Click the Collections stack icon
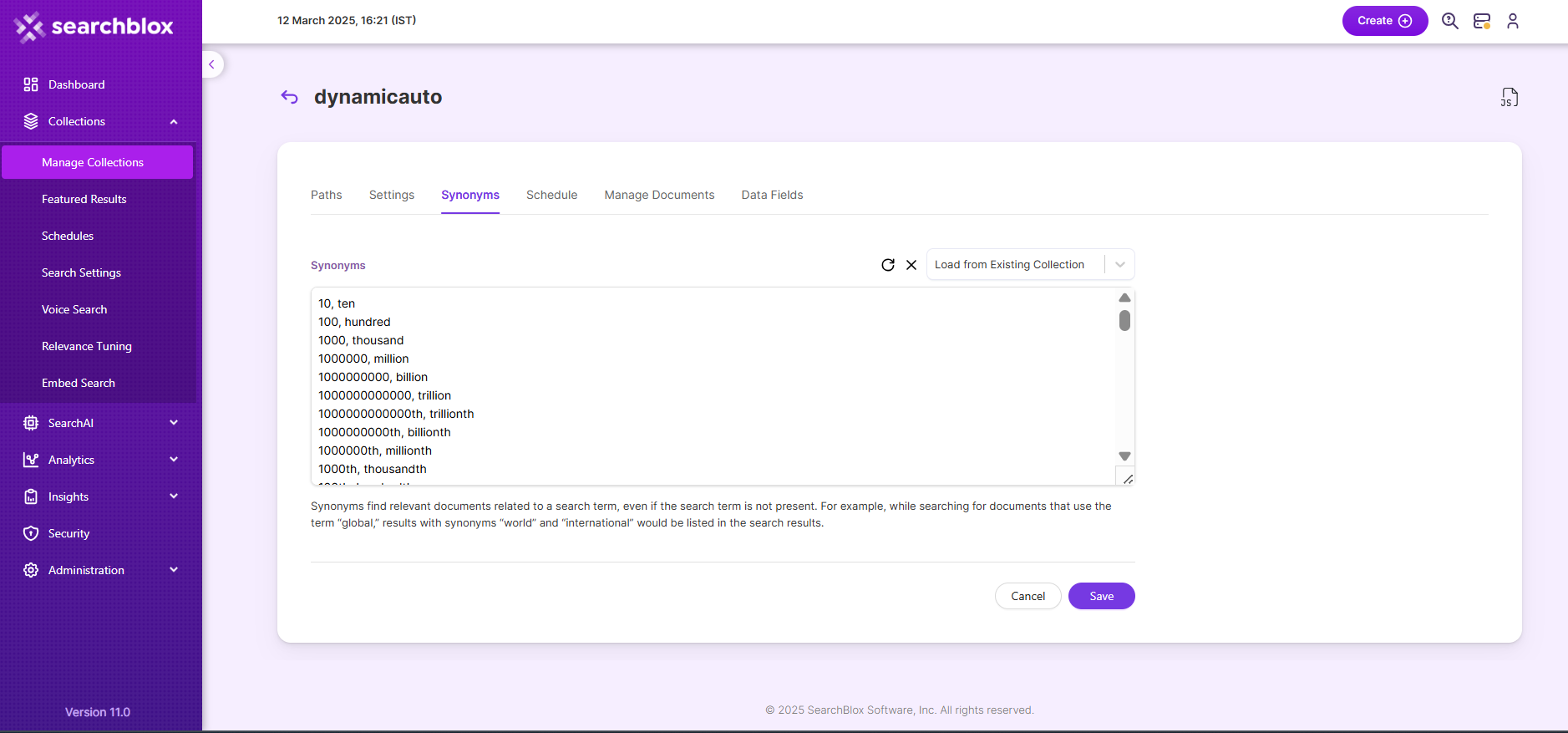 pos(31,121)
